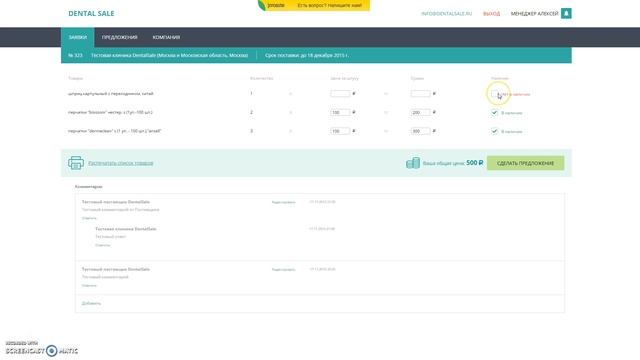This screenshot has width=640, height=360.
Task: Click the Тестовый ответ reply text
Action: tap(110, 237)
